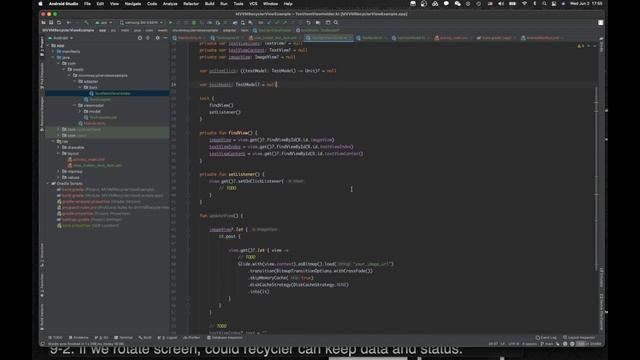The width and height of the screenshot is (640, 360).
Task: Collapse the Gradle Scripts node arrow
Action: (x=49, y=184)
